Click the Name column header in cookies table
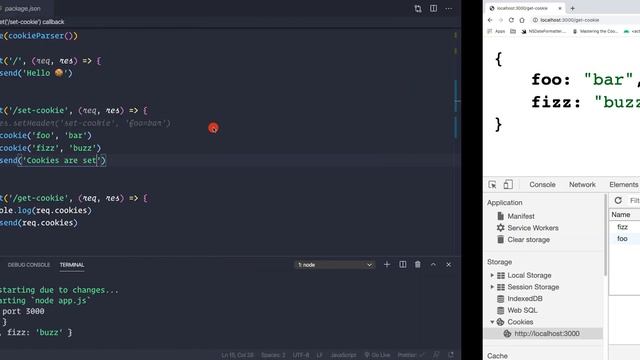640x360 pixels. tap(621, 215)
